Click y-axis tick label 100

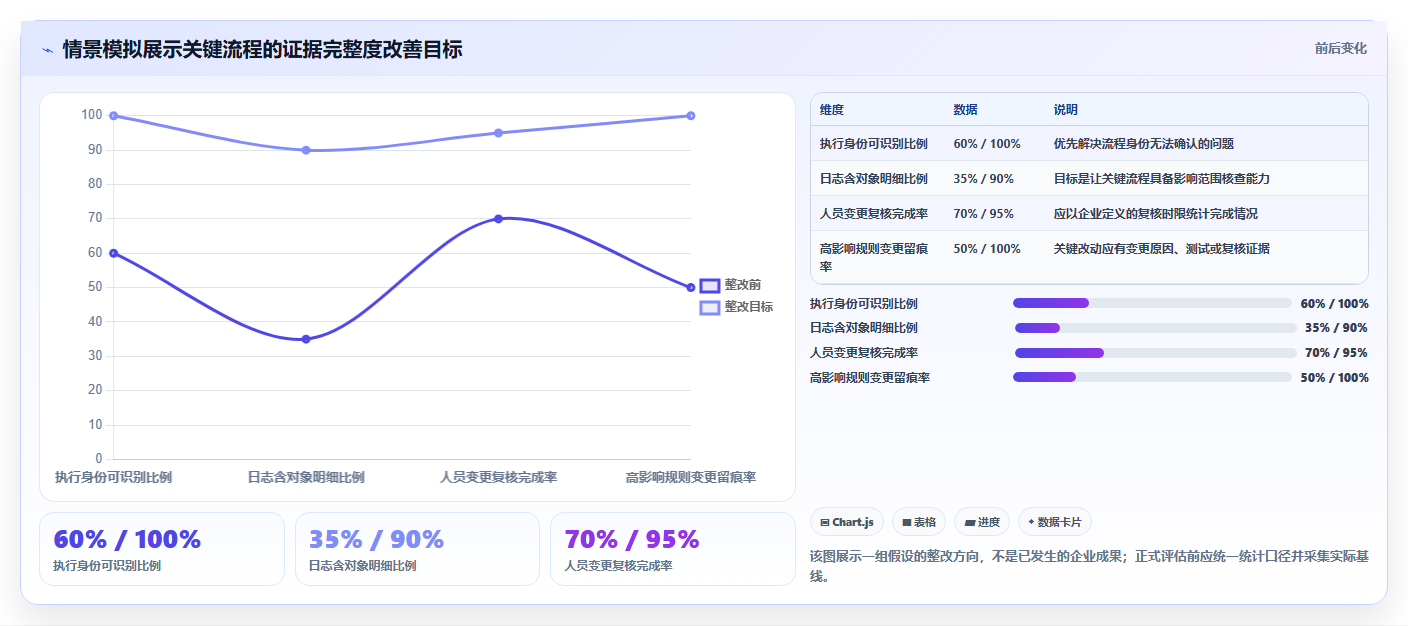(x=92, y=116)
